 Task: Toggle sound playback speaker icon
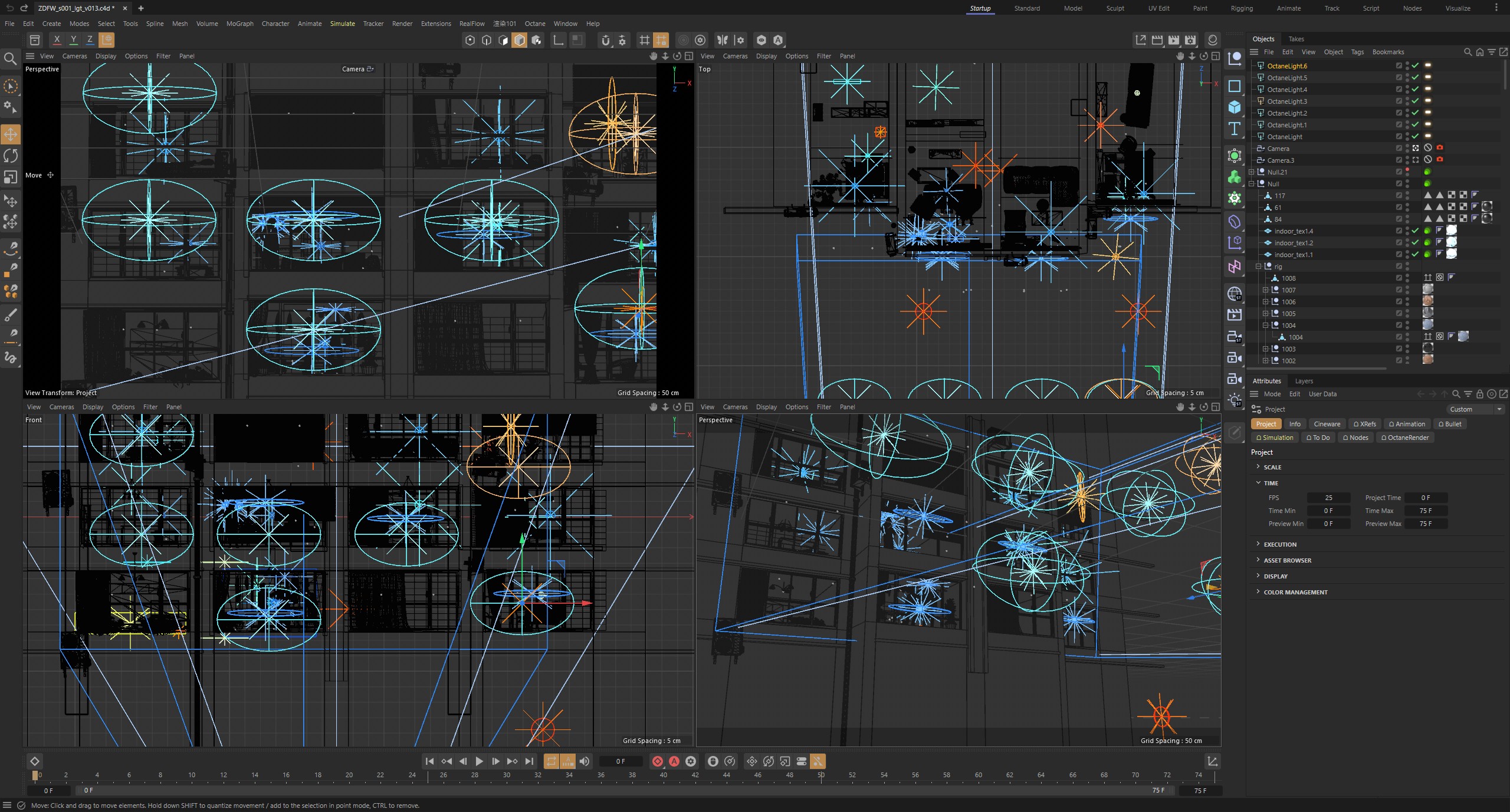coord(584,761)
